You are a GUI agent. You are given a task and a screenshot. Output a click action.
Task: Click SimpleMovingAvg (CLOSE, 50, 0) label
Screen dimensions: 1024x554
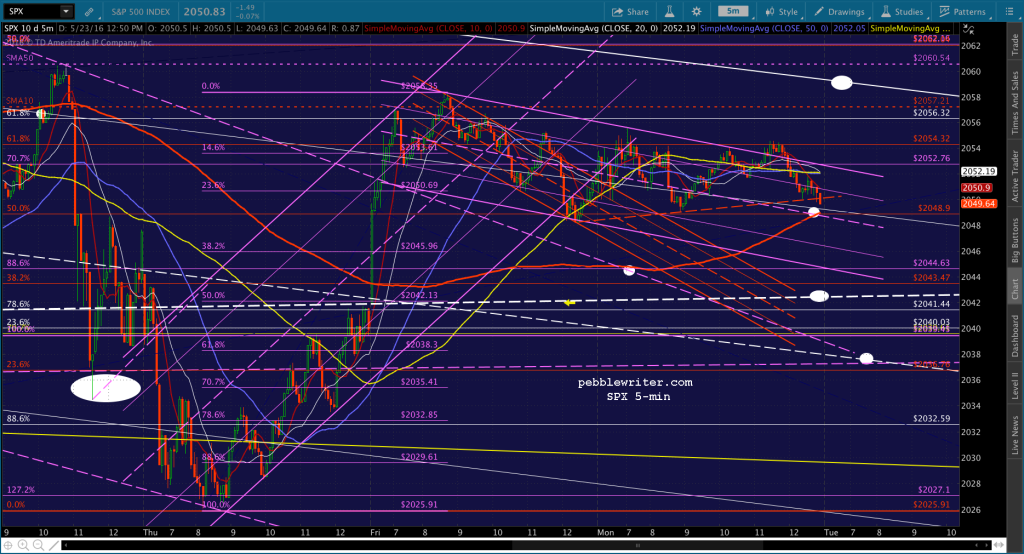point(764,29)
